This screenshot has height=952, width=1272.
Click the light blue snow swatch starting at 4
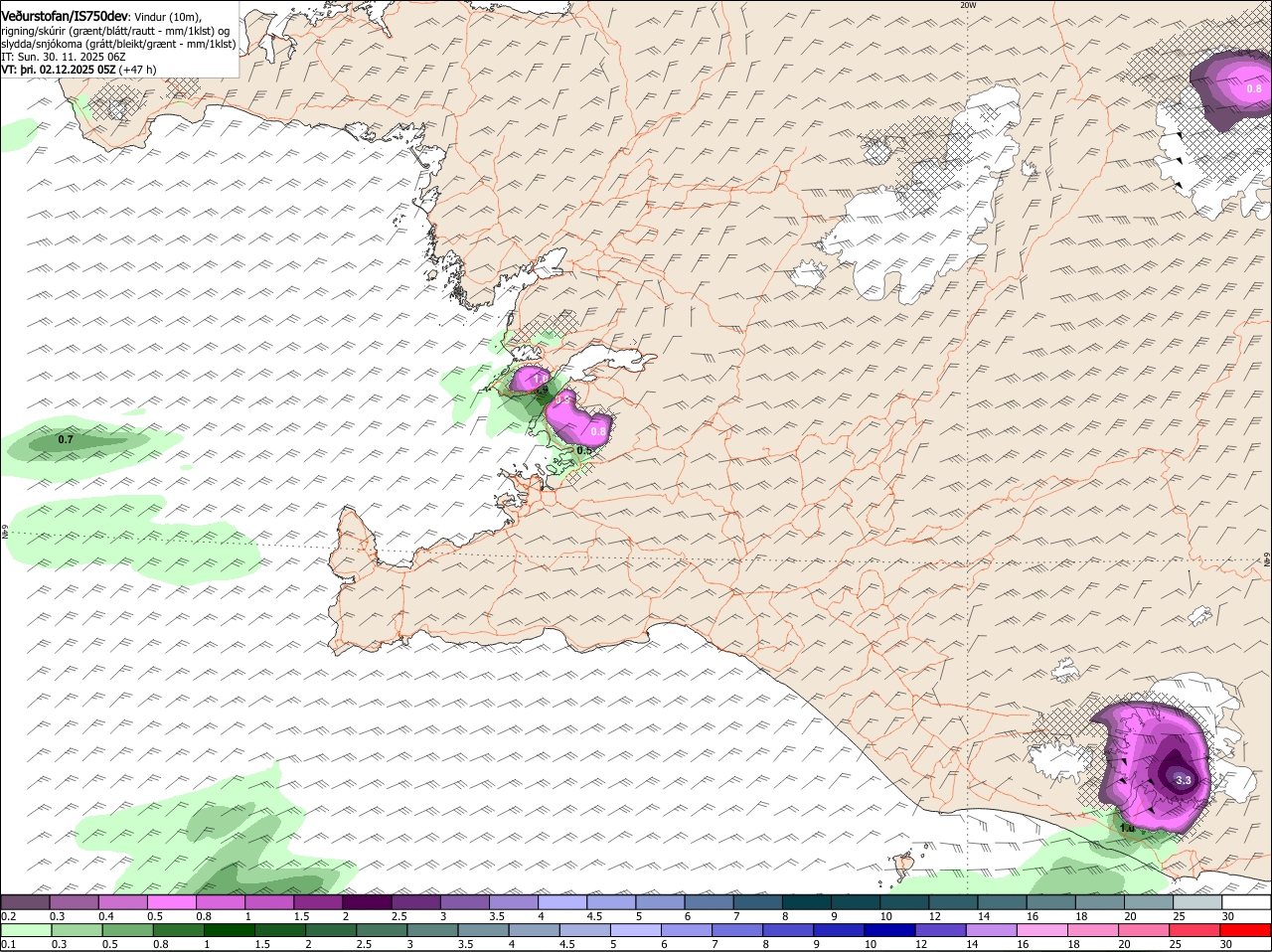tap(562, 902)
